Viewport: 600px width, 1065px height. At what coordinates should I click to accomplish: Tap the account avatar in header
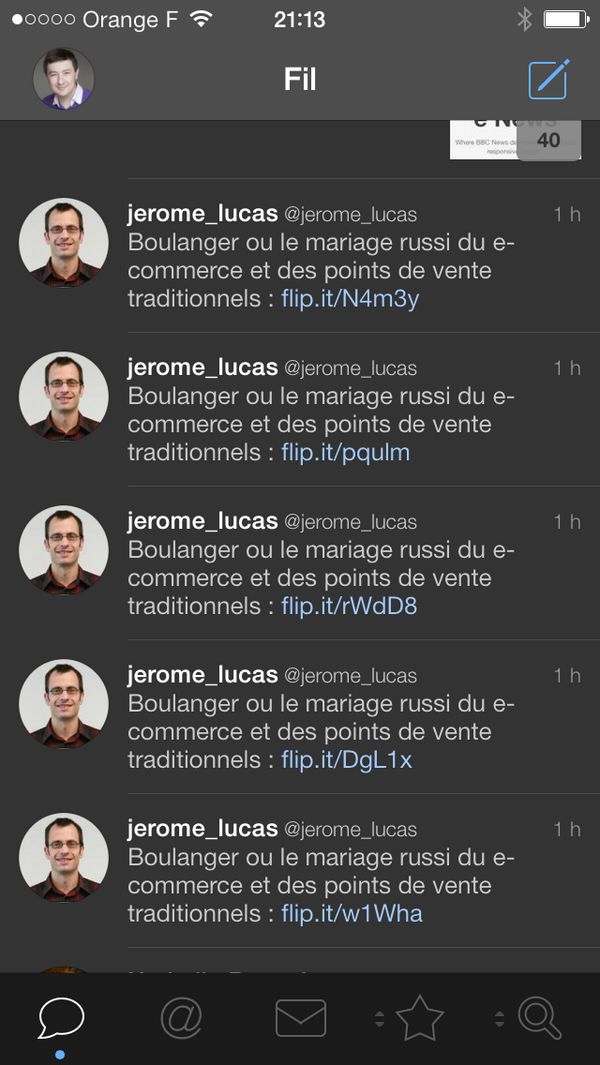(x=64, y=79)
